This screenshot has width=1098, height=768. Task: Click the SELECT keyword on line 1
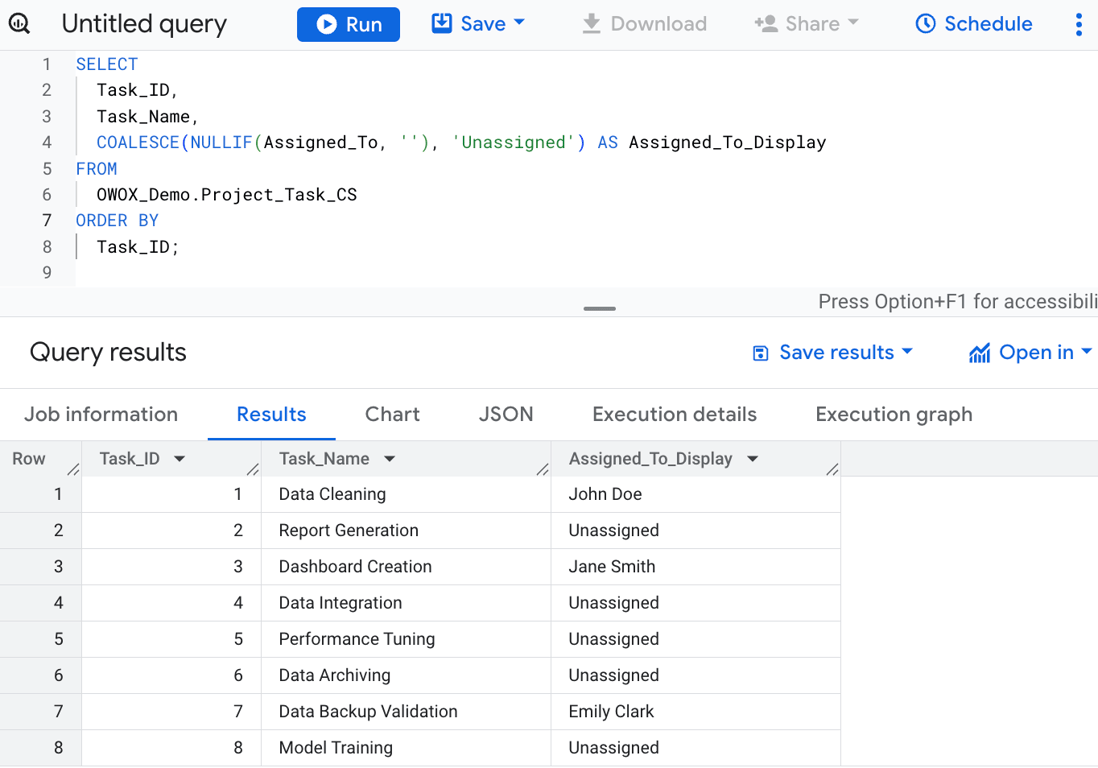tap(107, 64)
